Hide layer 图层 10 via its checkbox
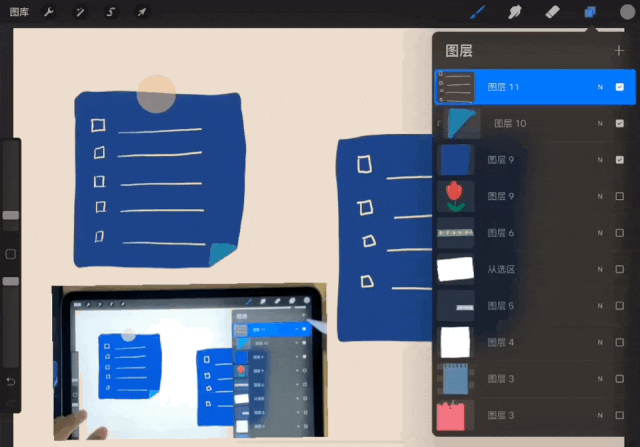 620,123
